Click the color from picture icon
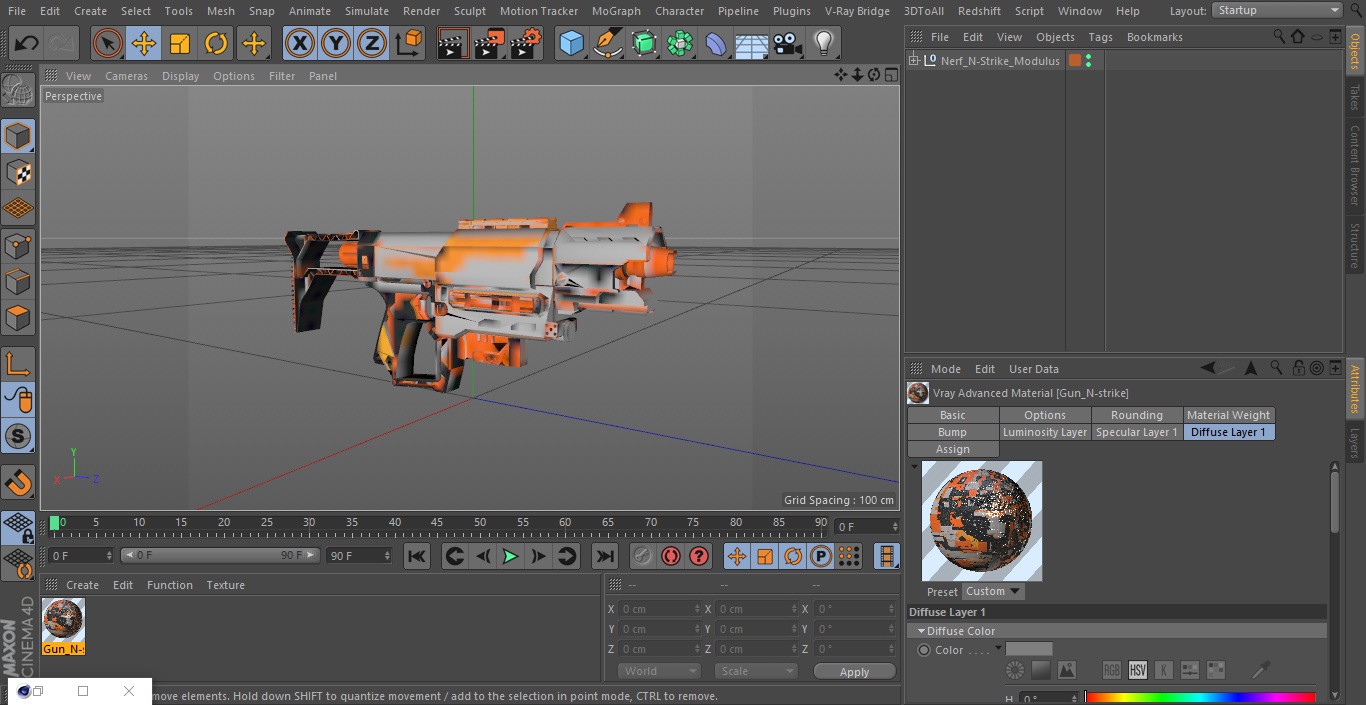Viewport: 1366px width, 705px height. coord(1067,670)
